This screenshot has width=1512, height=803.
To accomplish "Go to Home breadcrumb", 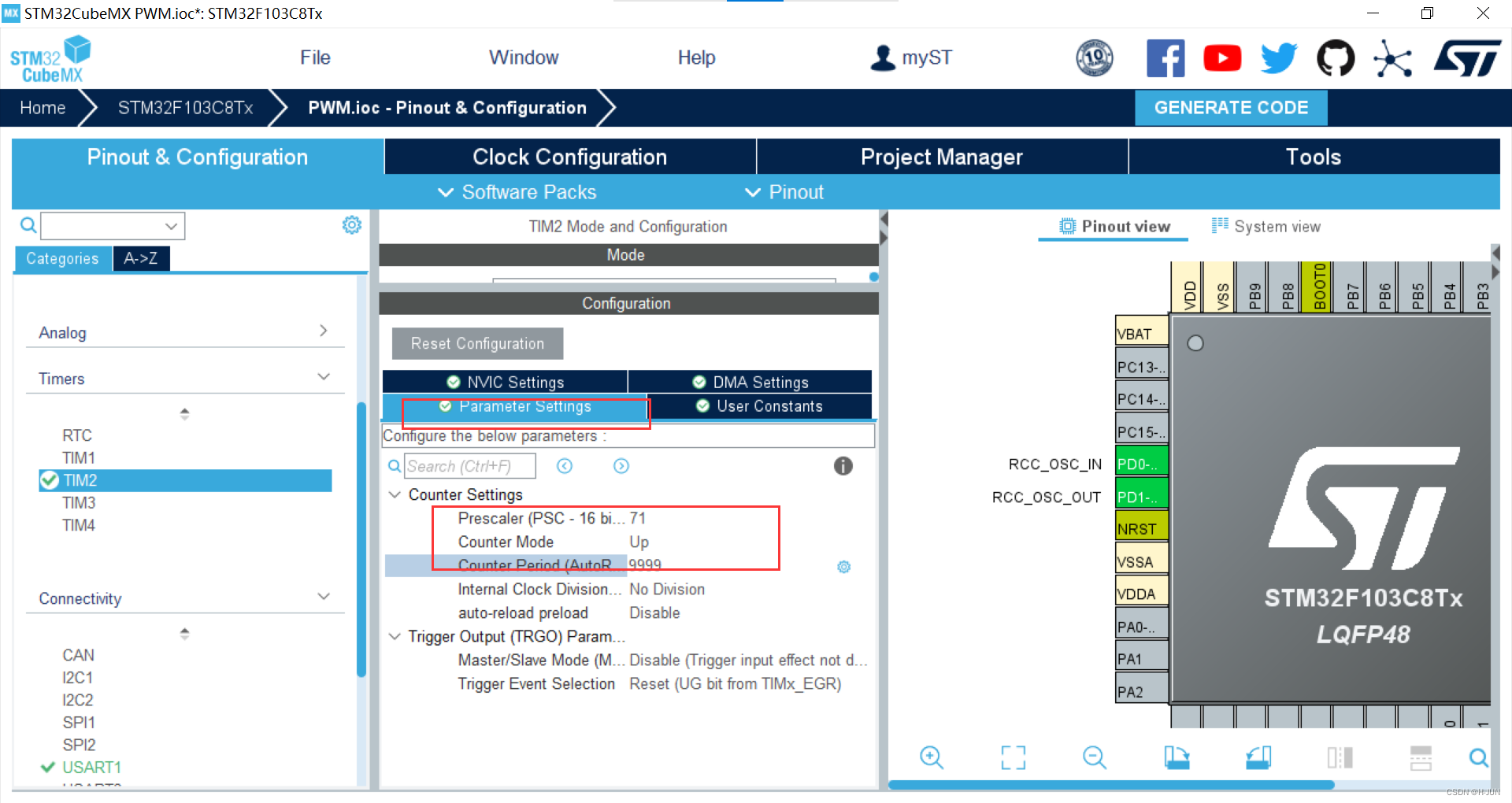I will pyautogui.click(x=43, y=108).
